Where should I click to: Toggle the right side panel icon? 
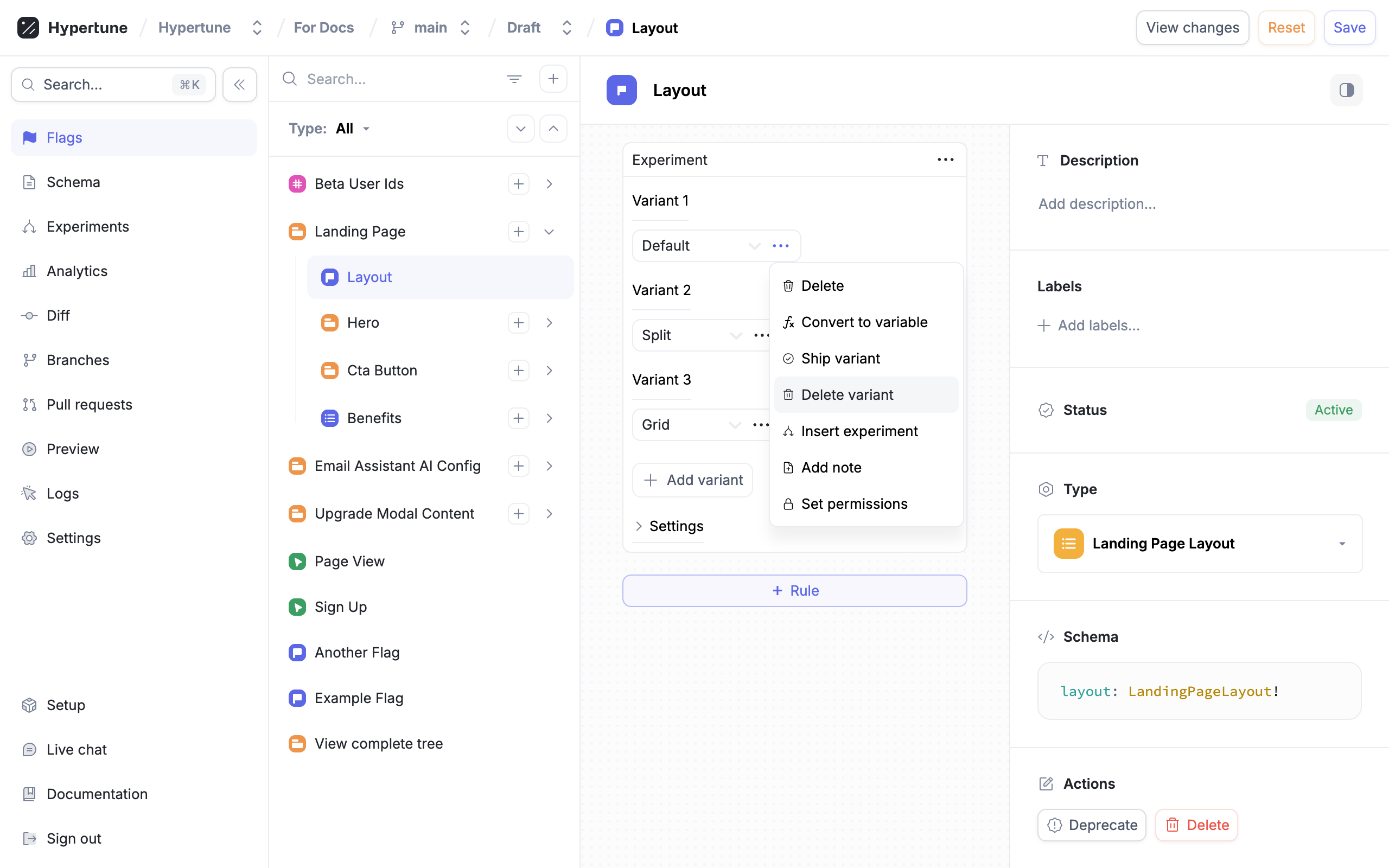click(x=1346, y=90)
